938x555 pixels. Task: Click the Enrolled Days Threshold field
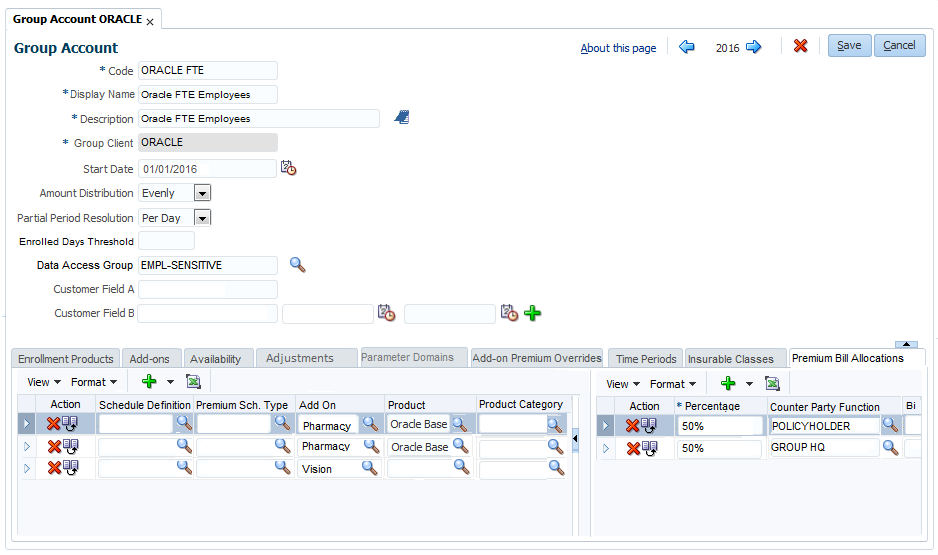(x=166, y=240)
